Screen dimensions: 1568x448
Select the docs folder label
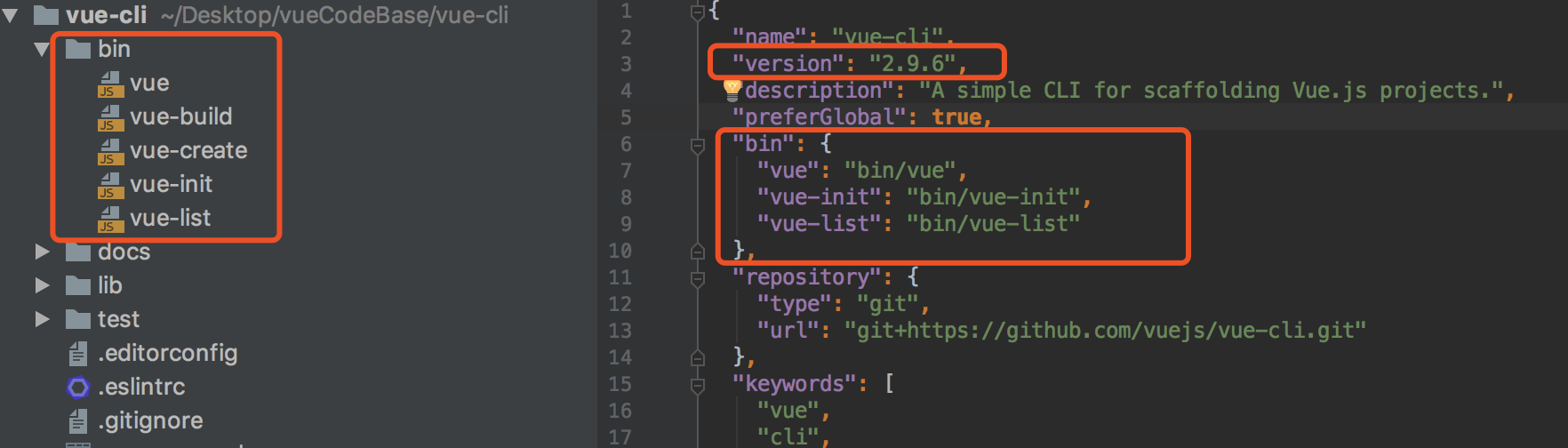(x=124, y=252)
